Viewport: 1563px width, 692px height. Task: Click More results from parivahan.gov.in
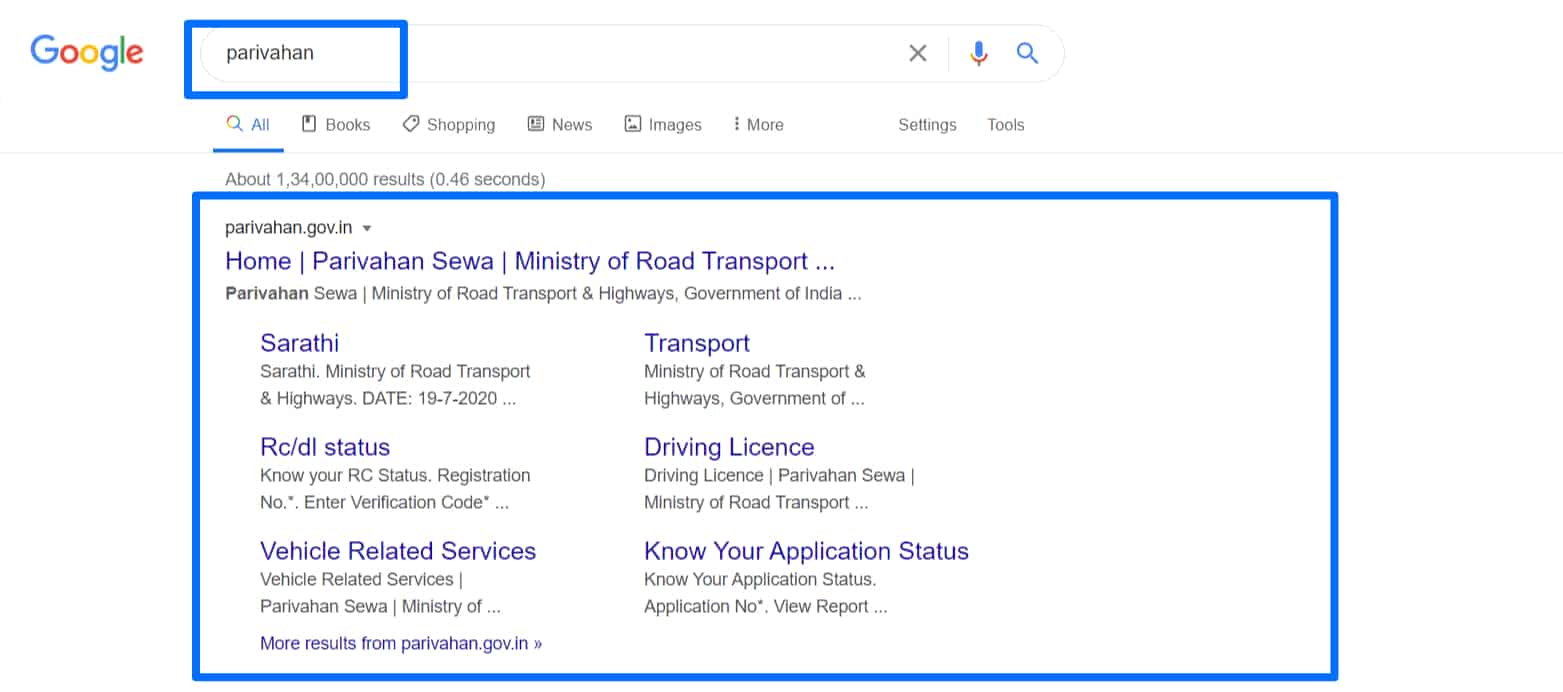[x=401, y=643]
